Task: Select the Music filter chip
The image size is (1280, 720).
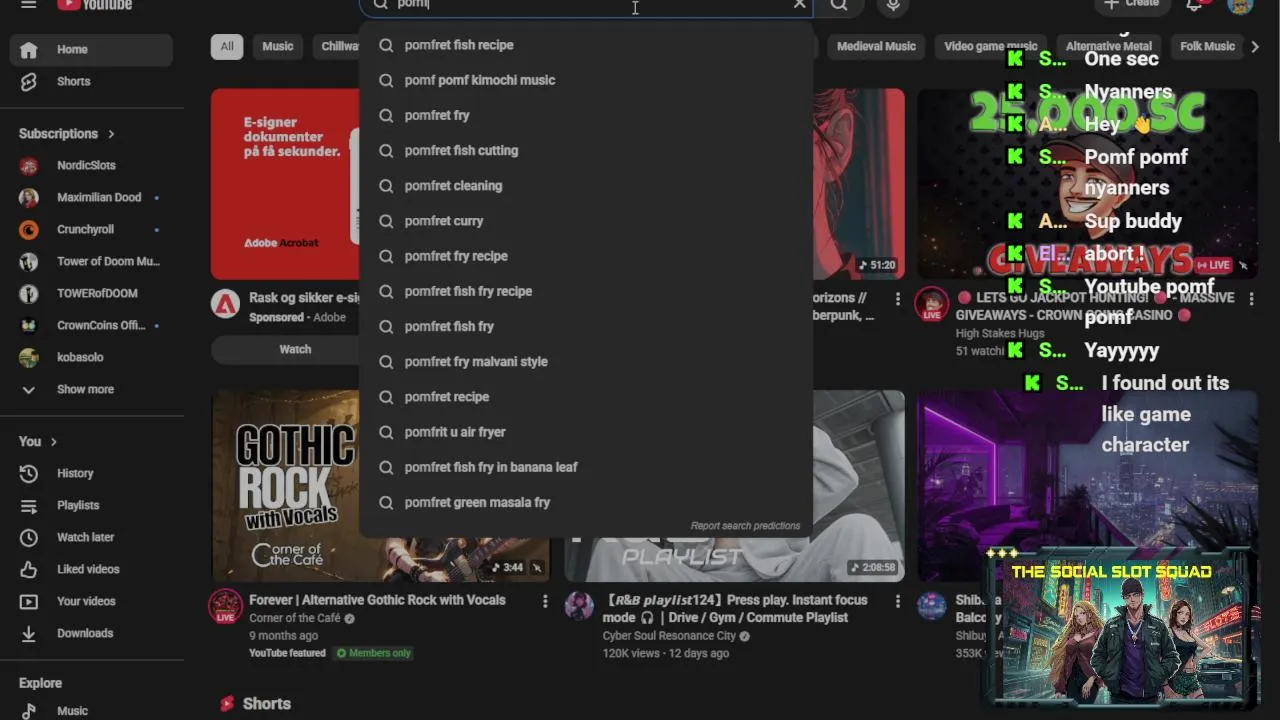Action: click(278, 46)
